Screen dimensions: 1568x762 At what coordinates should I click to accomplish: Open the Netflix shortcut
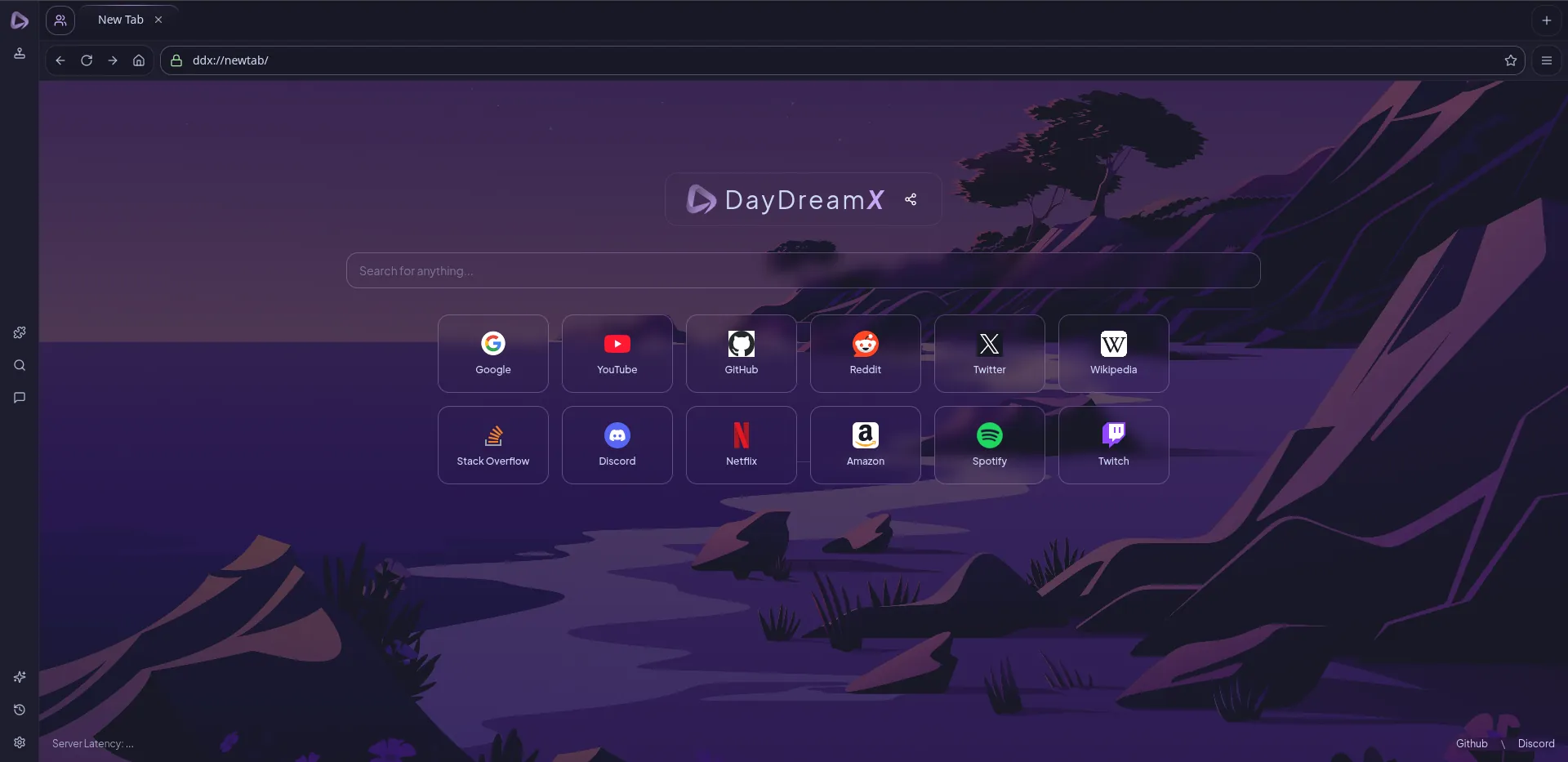pyautogui.click(x=742, y=445)
